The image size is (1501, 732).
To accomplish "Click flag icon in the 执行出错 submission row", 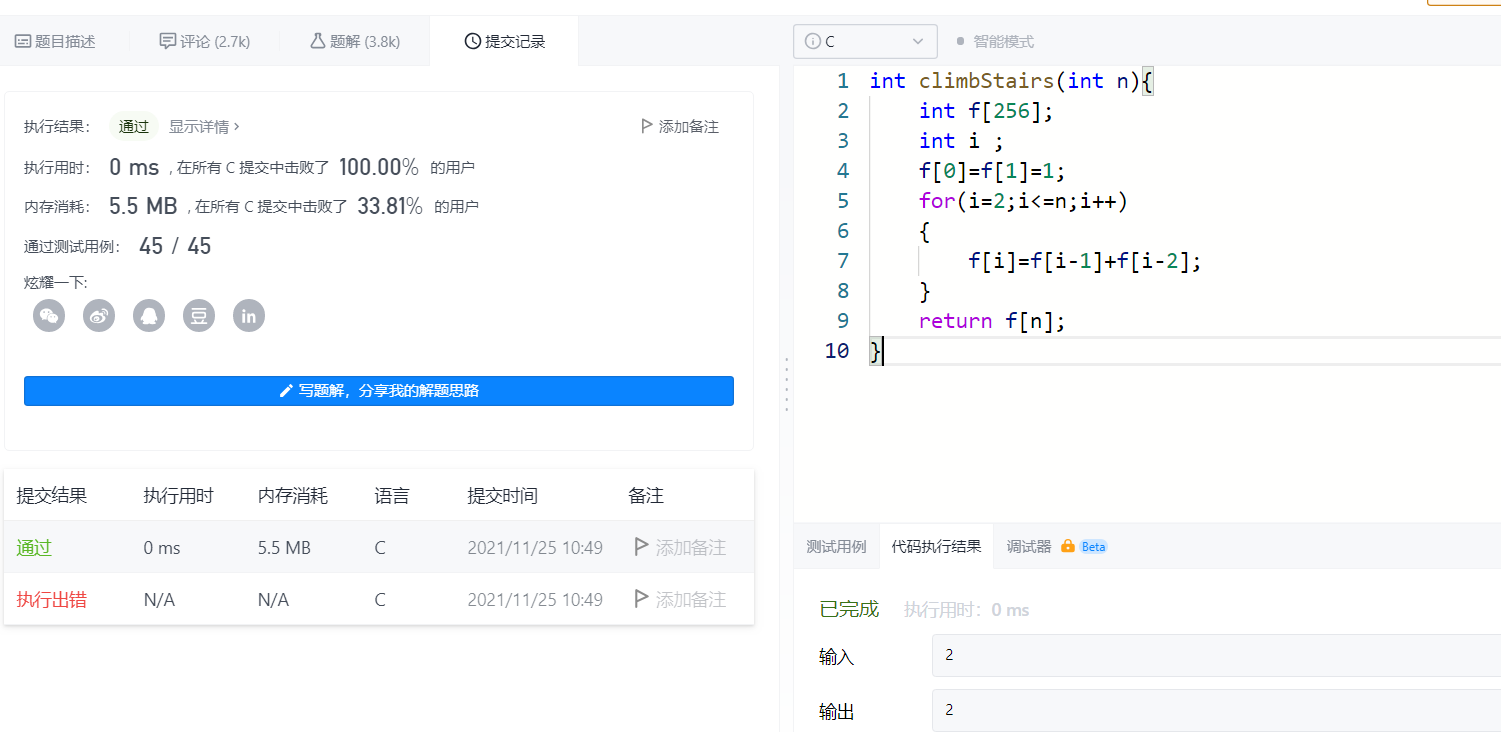I will coord(642,599).
